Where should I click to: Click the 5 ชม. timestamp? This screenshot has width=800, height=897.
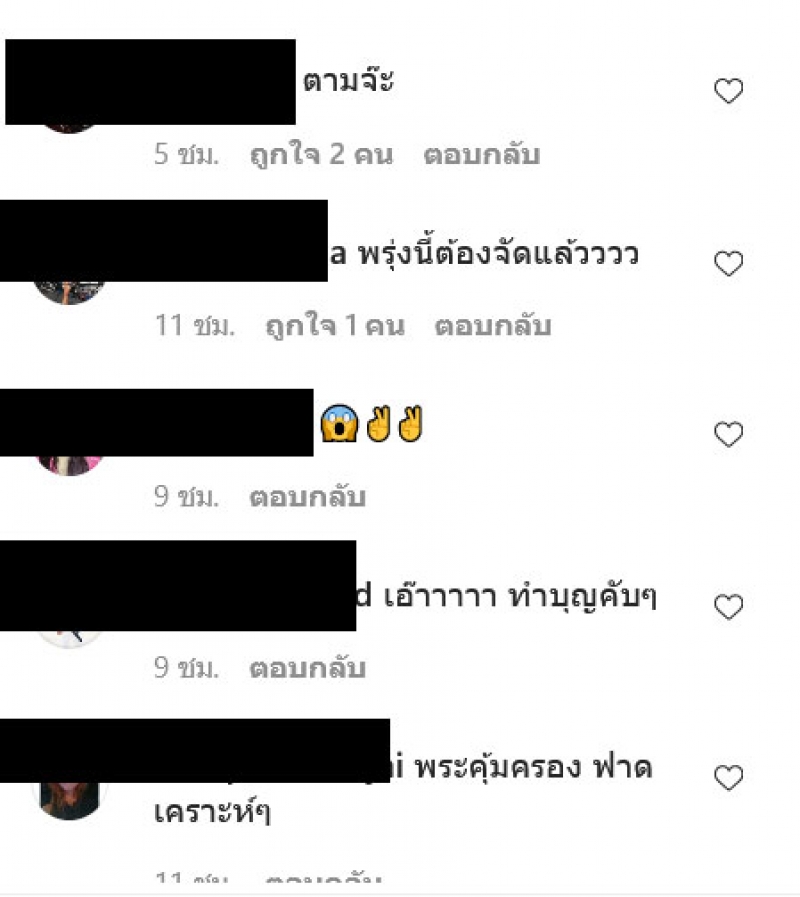click(187, 155)
